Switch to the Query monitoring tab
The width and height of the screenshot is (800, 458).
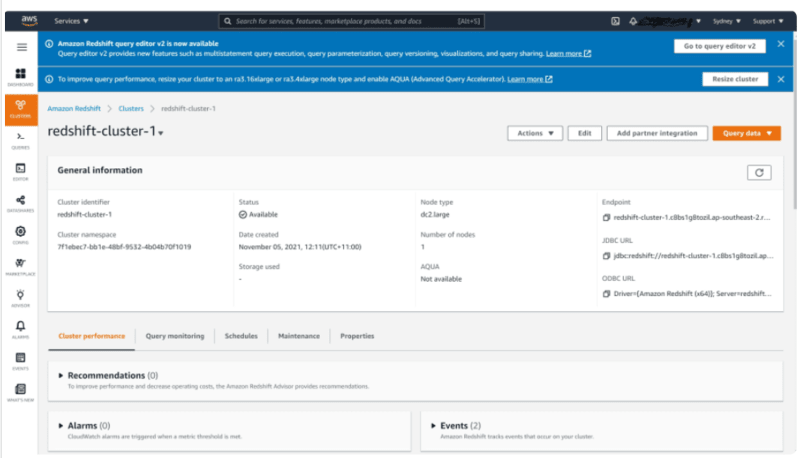click(x=174, y=336)
